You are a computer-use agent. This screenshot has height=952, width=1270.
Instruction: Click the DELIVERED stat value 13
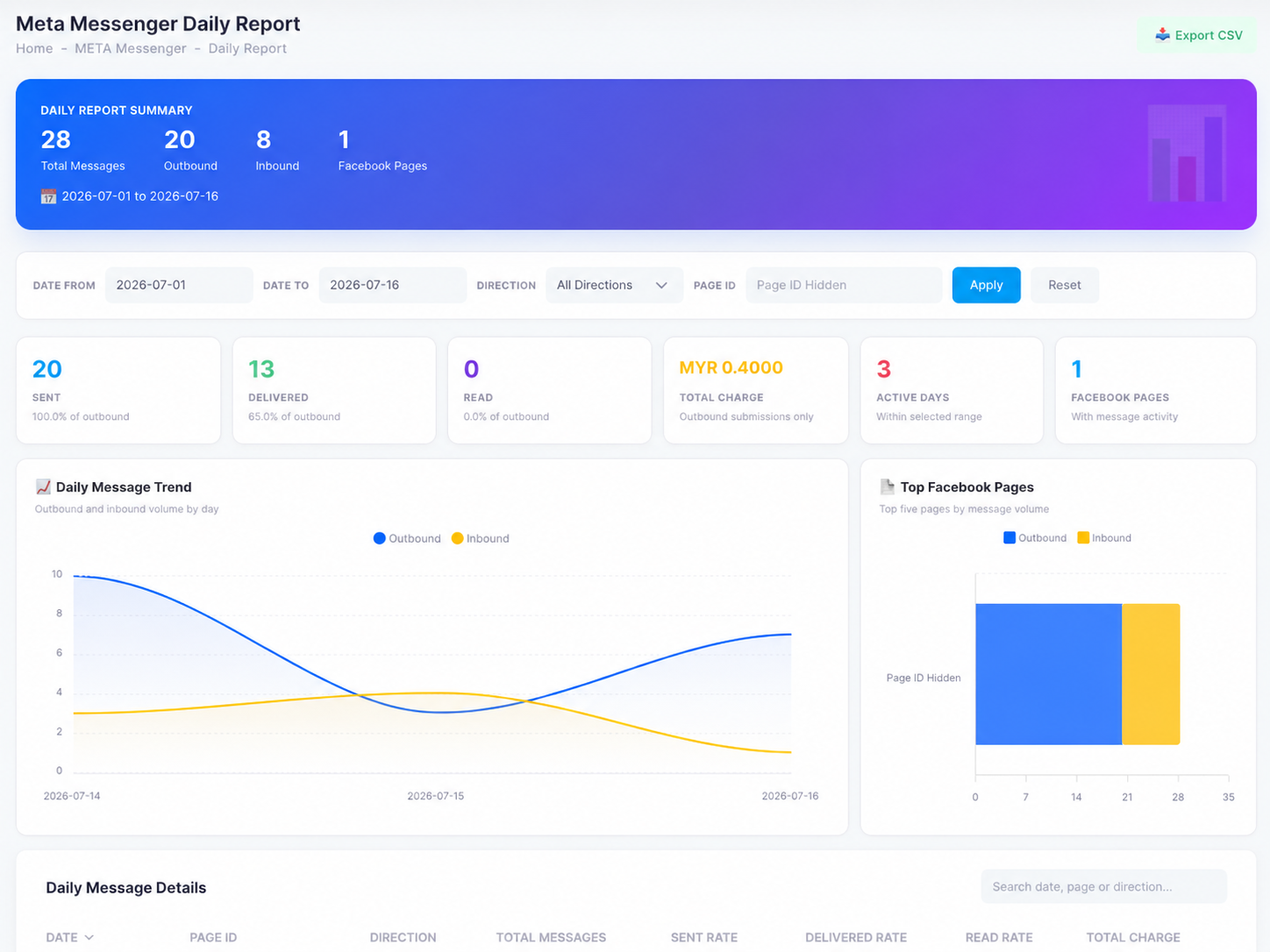click(261, 369)
